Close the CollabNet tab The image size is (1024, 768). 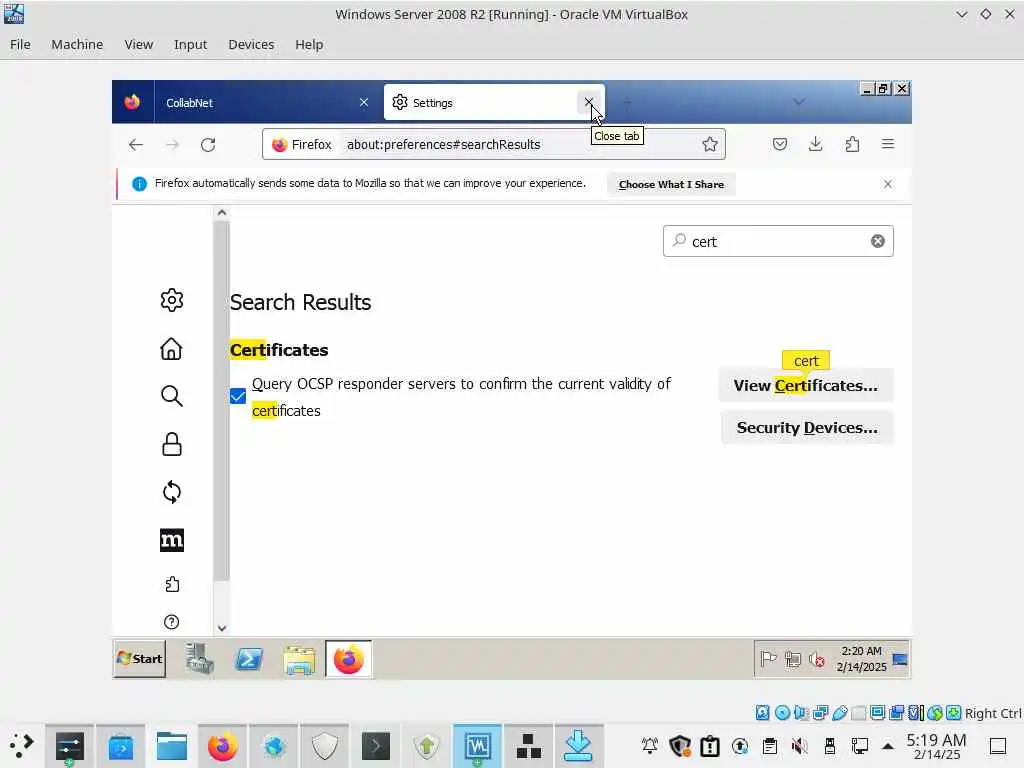(364, 103)
